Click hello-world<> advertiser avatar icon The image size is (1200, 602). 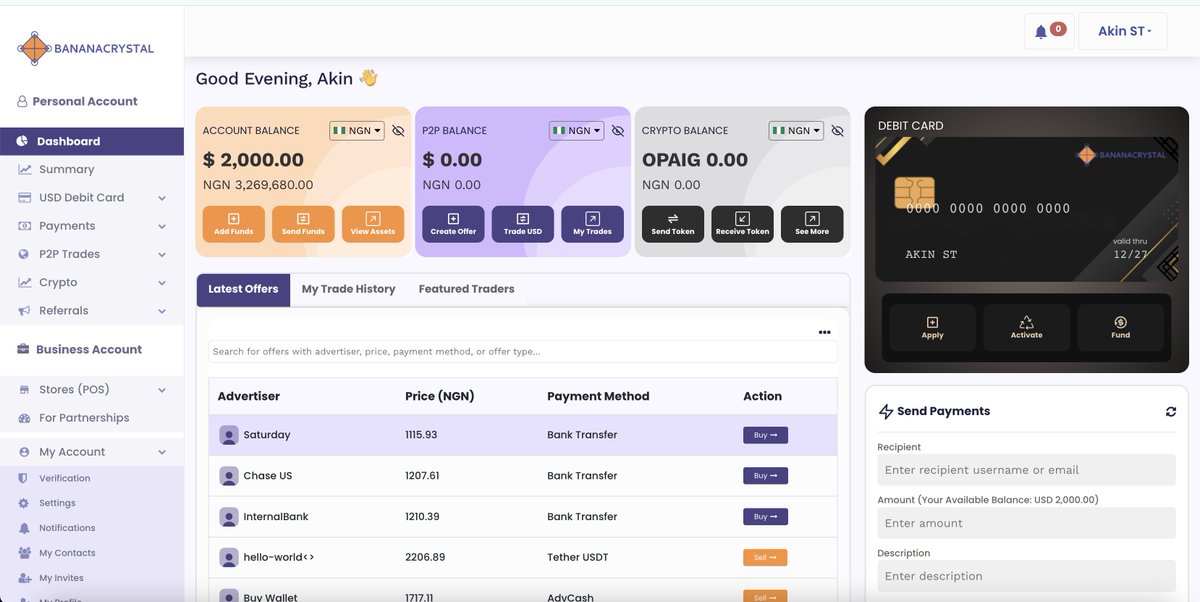click(229, 557)
